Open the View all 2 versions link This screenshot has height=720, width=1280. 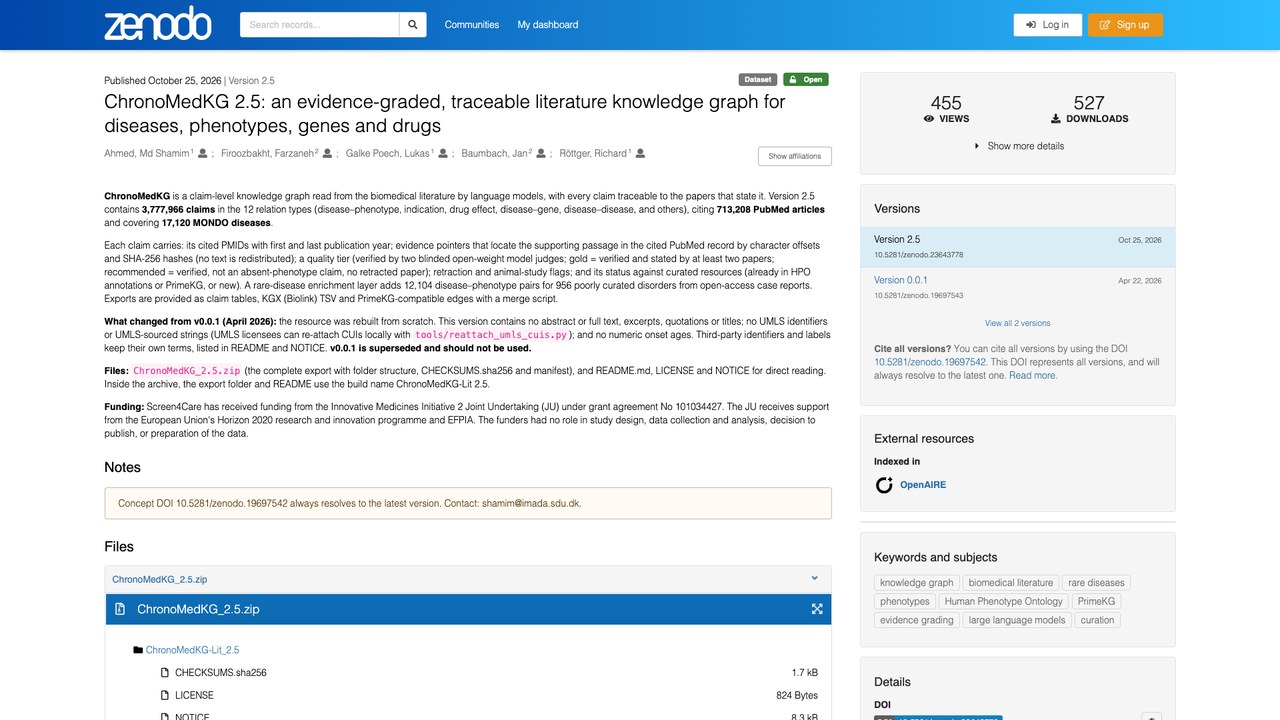[x=1018, y=323]
